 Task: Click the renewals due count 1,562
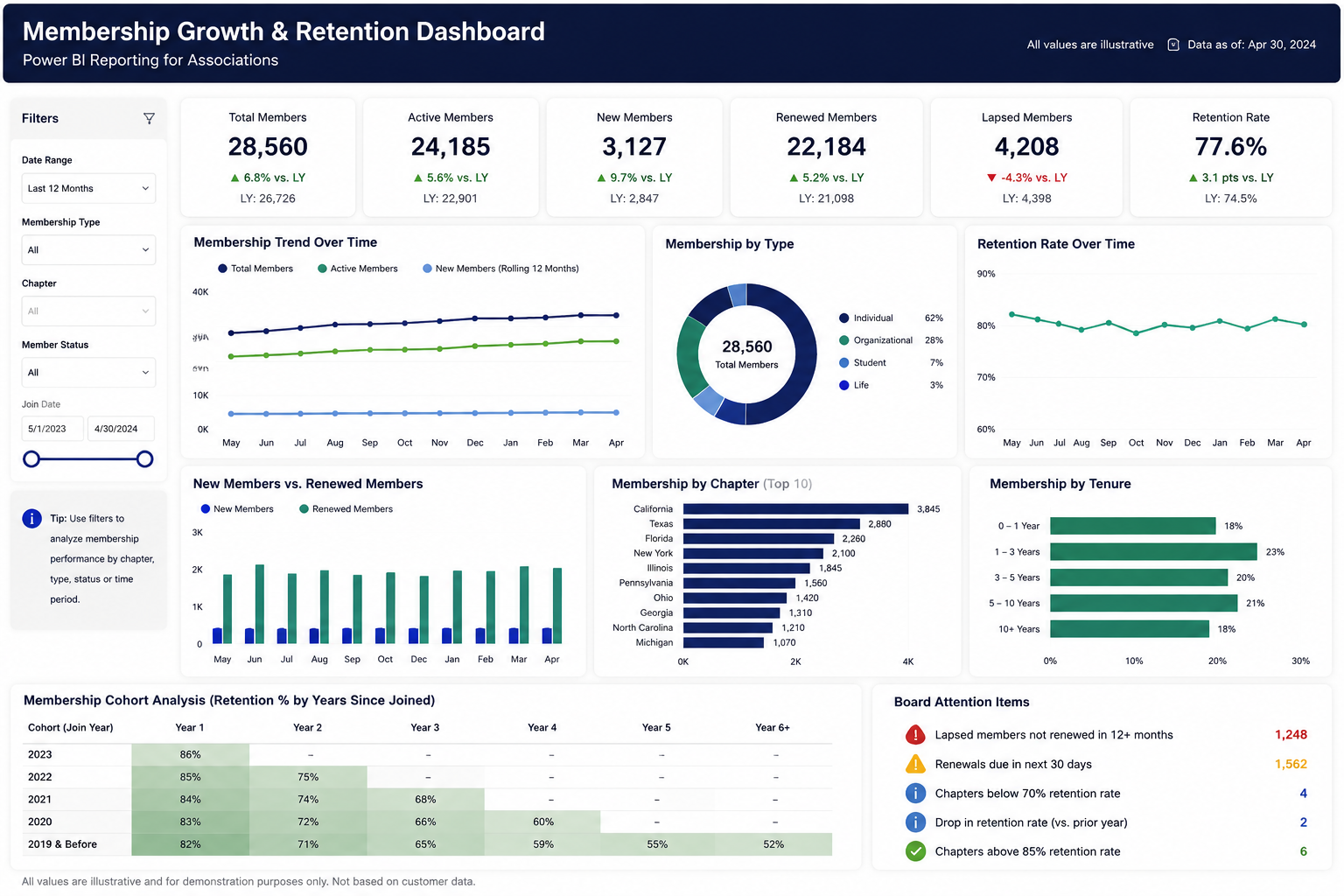click(1291, 764)
